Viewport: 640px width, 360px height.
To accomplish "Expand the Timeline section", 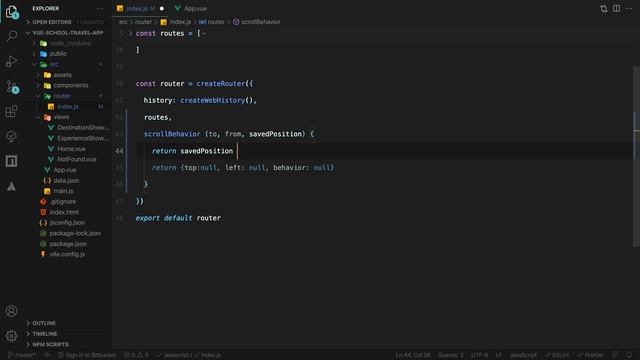I will click(44, 334).
